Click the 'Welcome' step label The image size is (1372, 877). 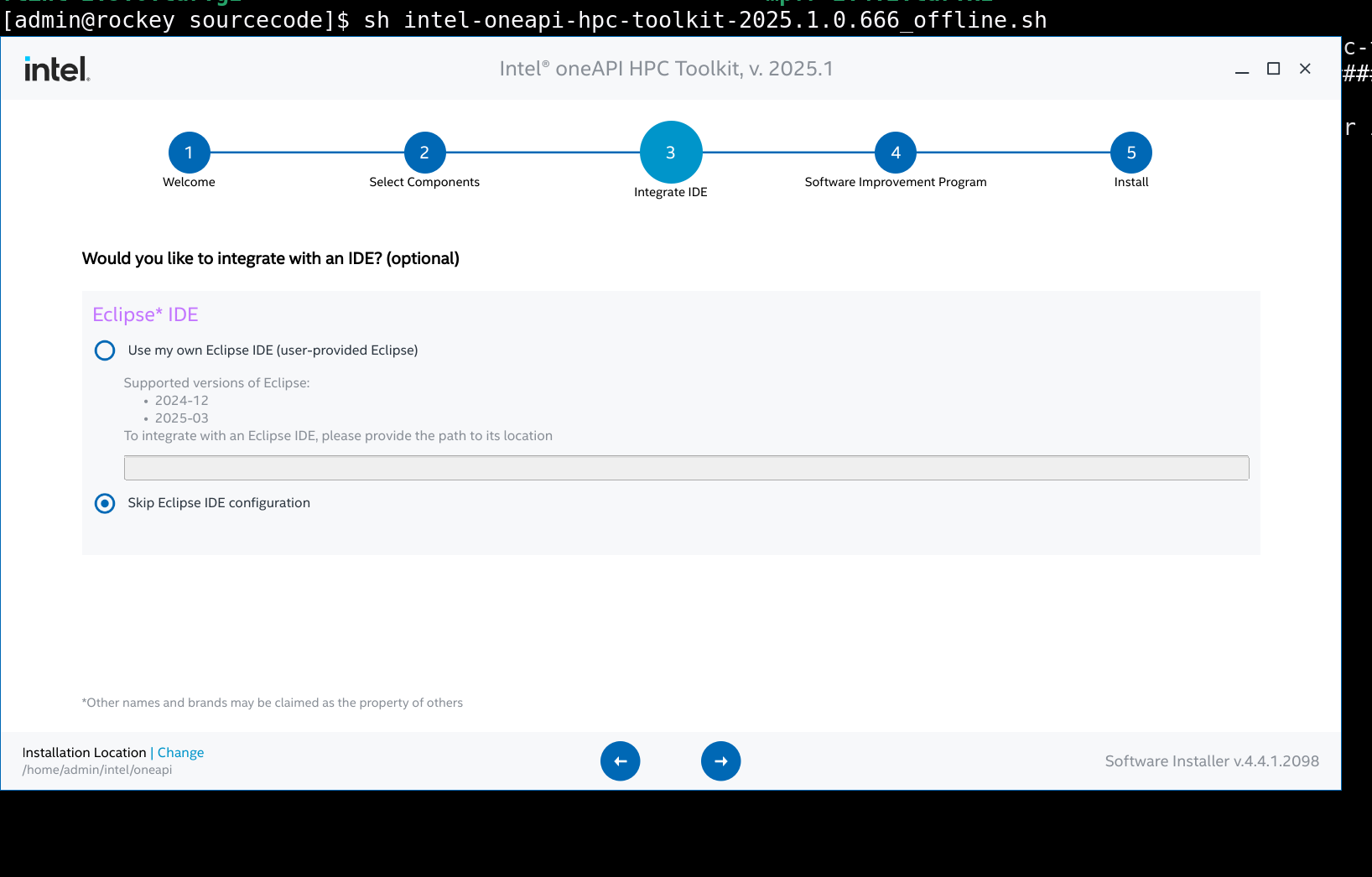[x=189, y=182]
